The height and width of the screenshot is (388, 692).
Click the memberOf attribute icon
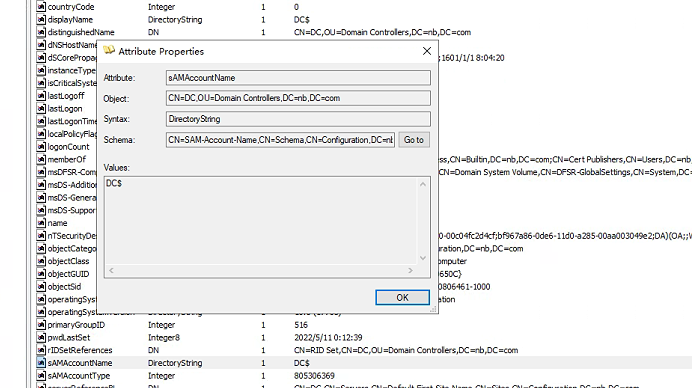[41, 159]
